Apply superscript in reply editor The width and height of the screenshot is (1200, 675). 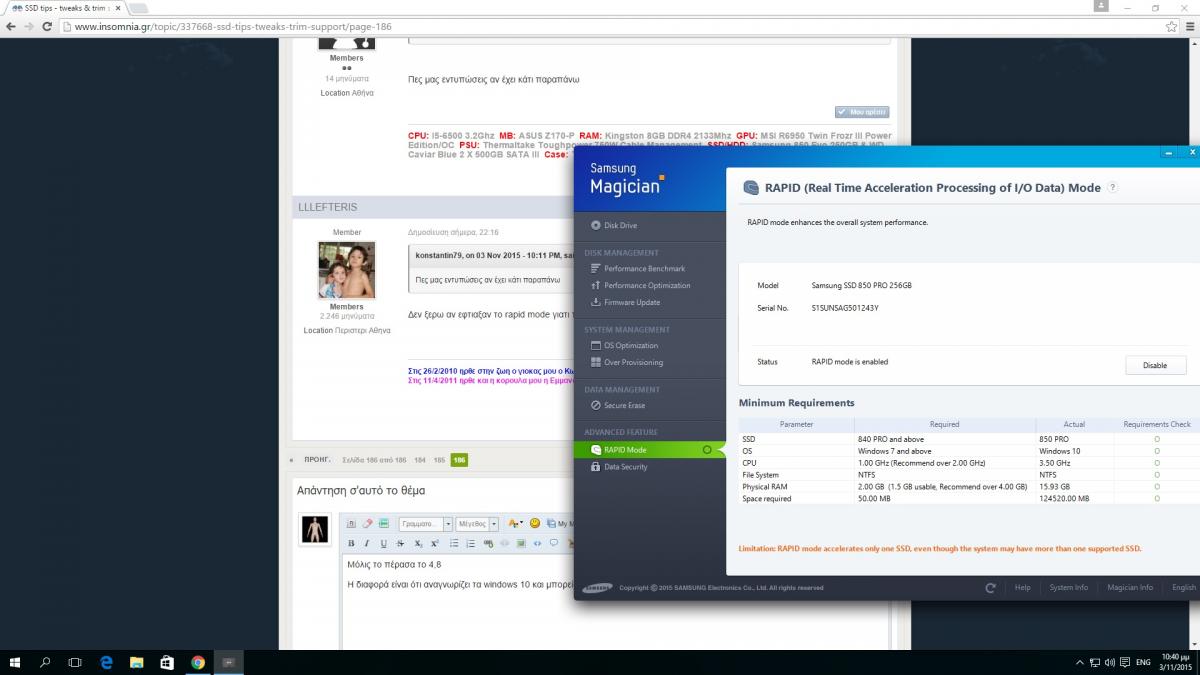(x=434, y=543)
